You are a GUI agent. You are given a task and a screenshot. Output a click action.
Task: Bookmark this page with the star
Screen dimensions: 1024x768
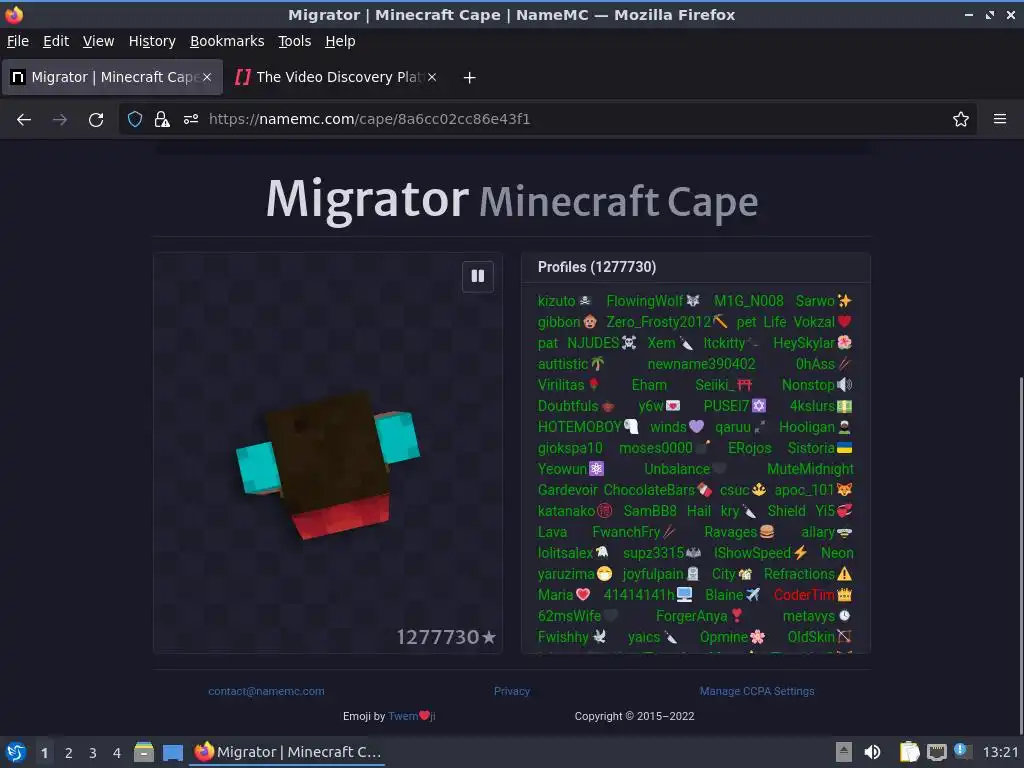point(961,119)
